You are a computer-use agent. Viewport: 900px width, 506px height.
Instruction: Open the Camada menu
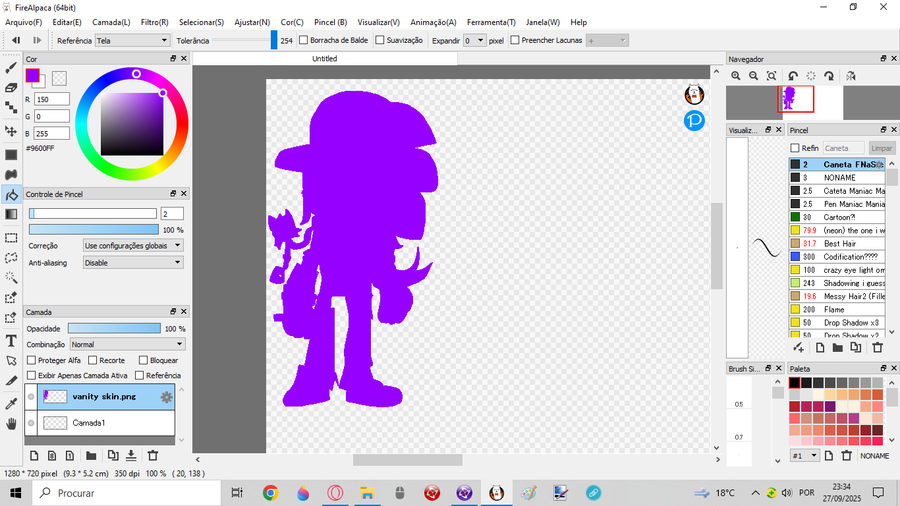pyautogui.click(x=111, y=22)
